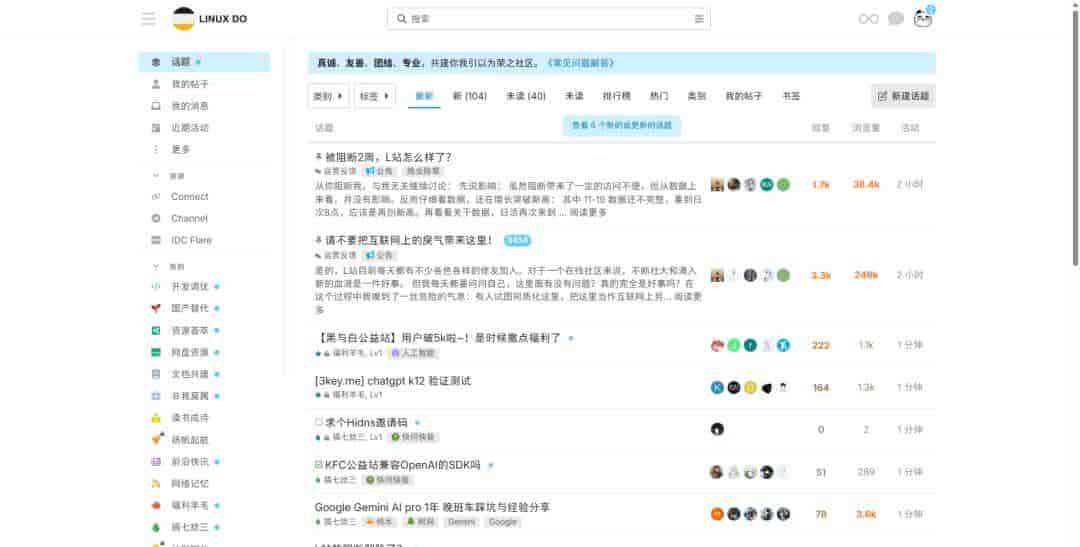Open topic 【黑与白公益站】用户破5k啦
This screenshot has width=1080, height=547.
pos(438,338)
